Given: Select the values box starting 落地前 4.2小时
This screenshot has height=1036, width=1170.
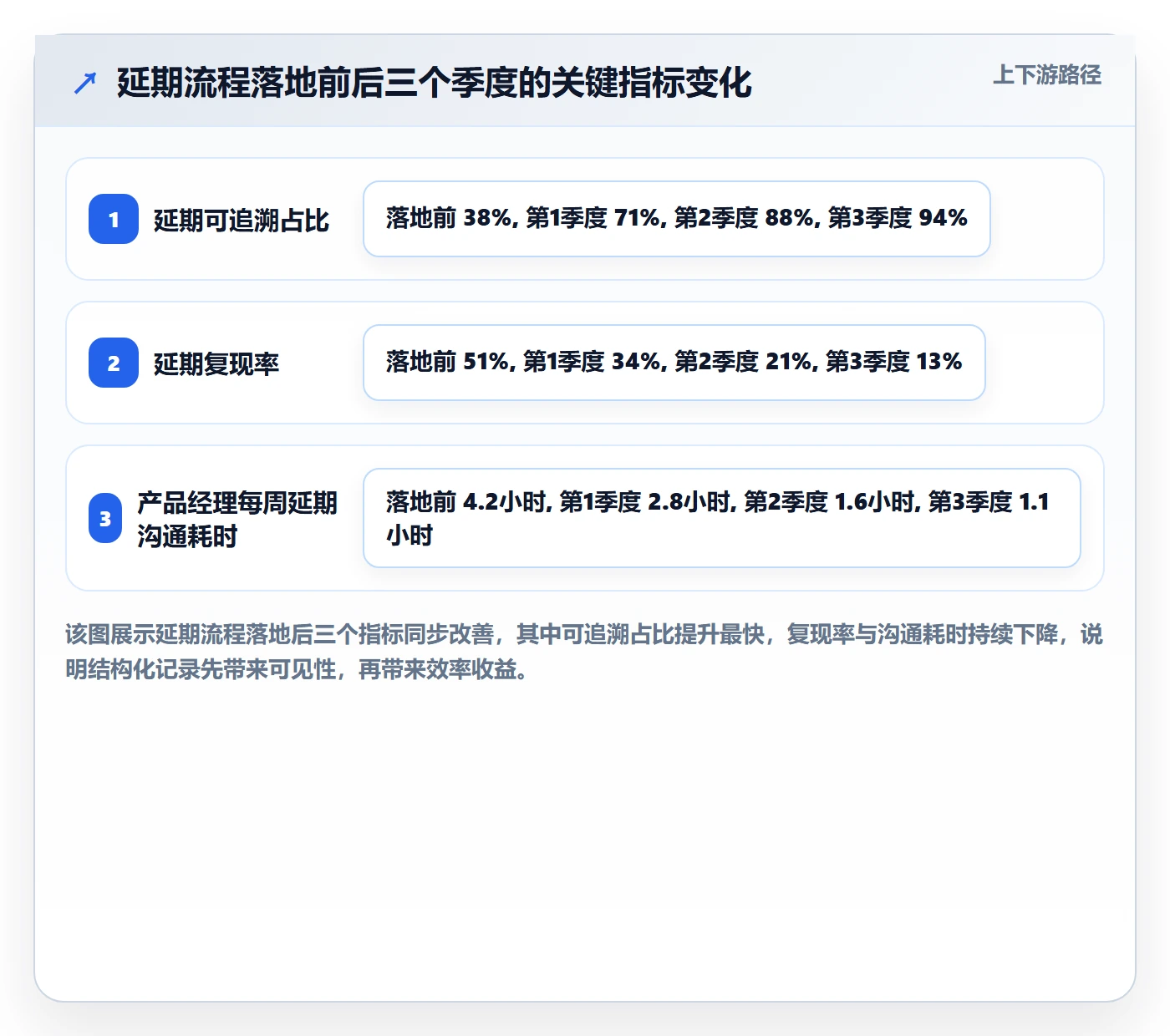Looking at the screenshot, I should pyautogui.click(x=722, y=518).
